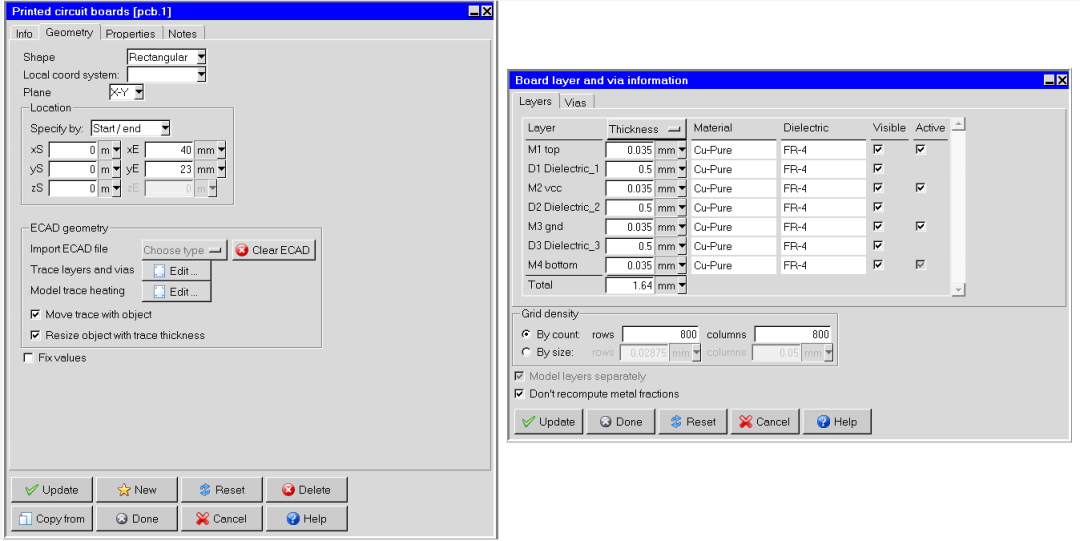Viewport: 1080px width, 541px height.
Task: Select the By size radio button
Action: (527, 352)
